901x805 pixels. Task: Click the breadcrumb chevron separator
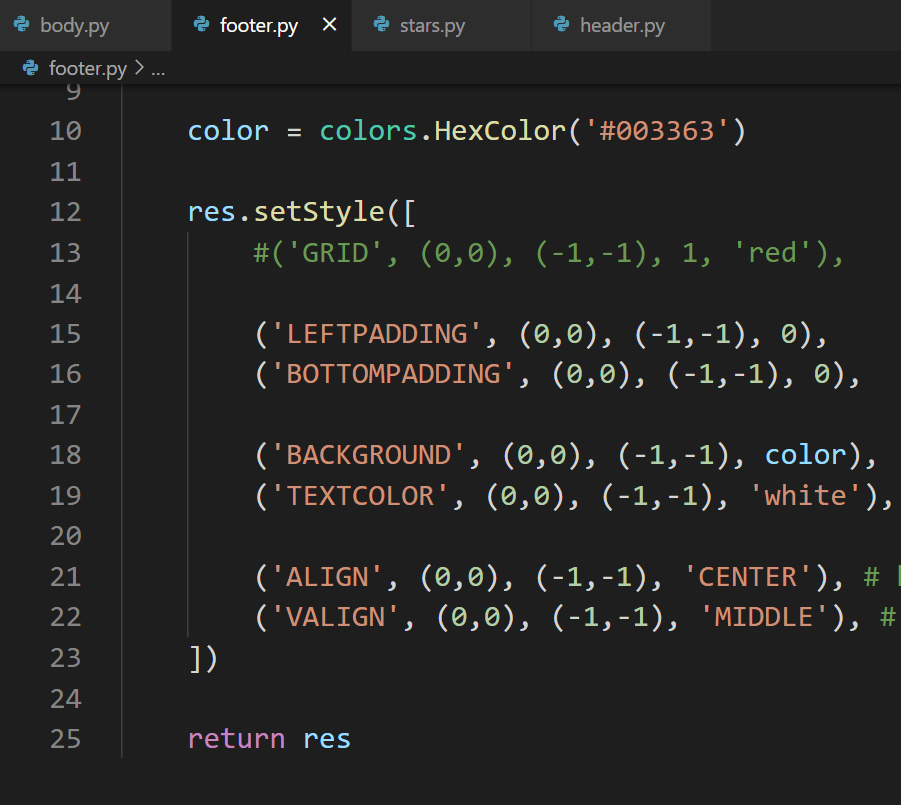click(x=139, y=69)
